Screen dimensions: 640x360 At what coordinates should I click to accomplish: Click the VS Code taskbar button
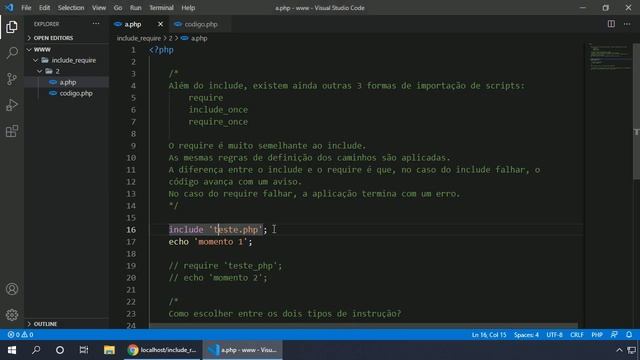pos(242,350)
